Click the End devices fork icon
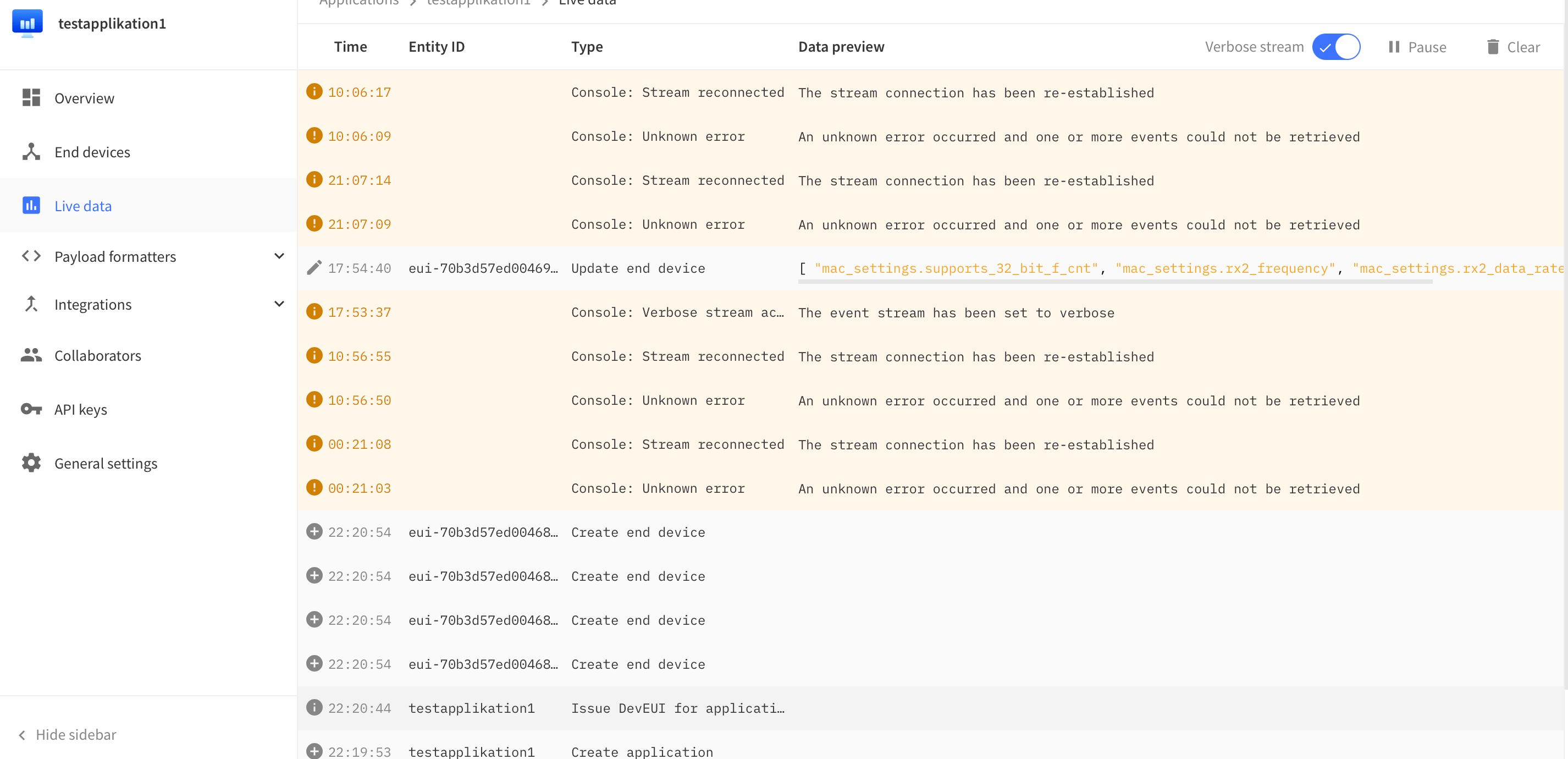1568x759 pixels. coord(31,152)
